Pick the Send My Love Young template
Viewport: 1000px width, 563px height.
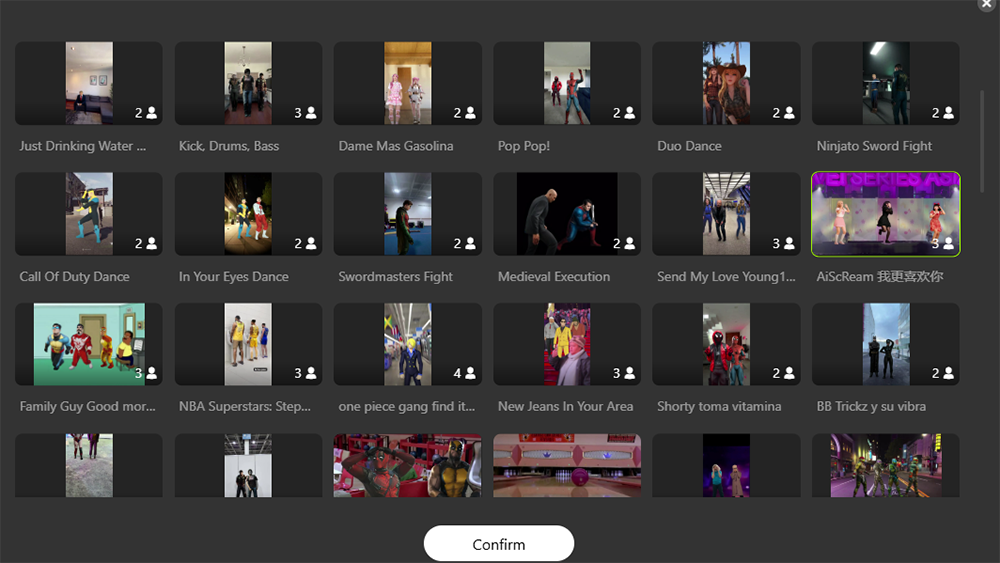[x=726, y=214]
